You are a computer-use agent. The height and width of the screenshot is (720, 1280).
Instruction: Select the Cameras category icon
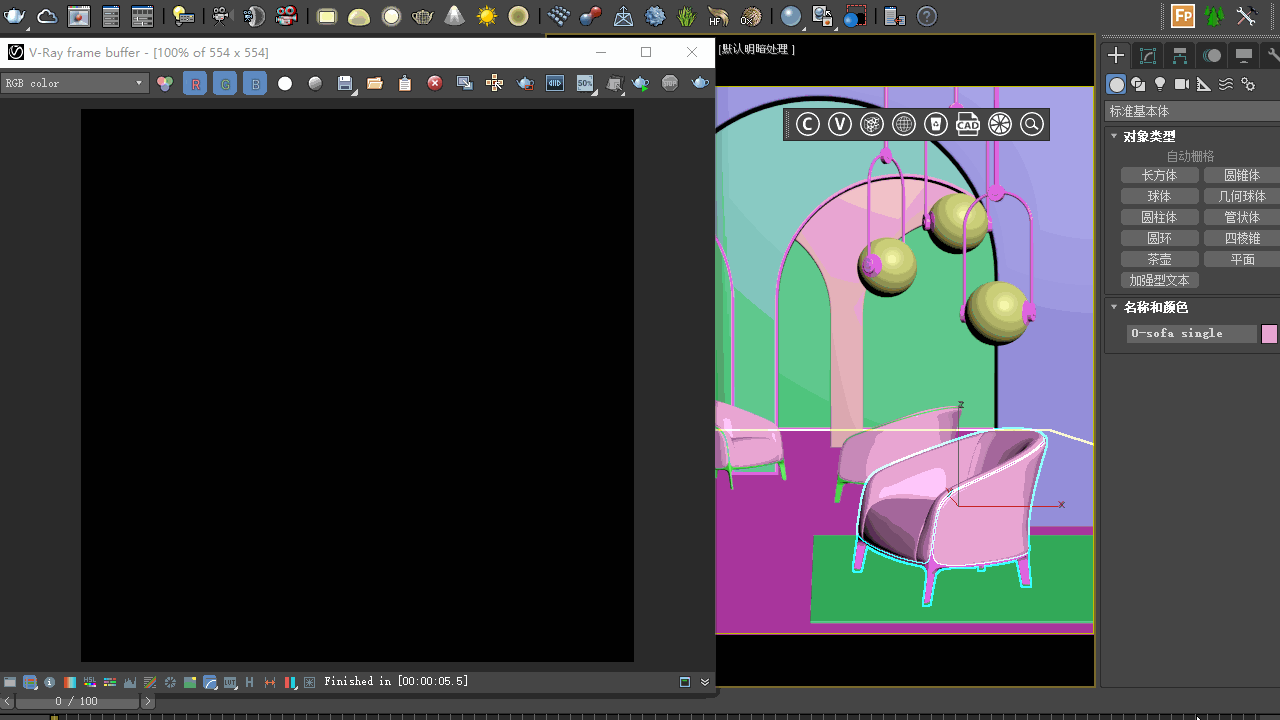1182,84
